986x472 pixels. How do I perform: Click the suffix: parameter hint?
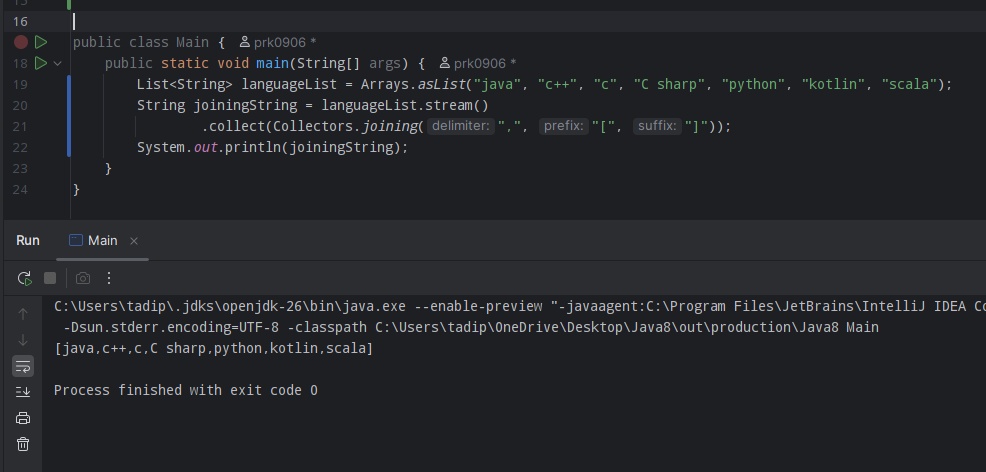pyautogui.click(x=657, y=126)
